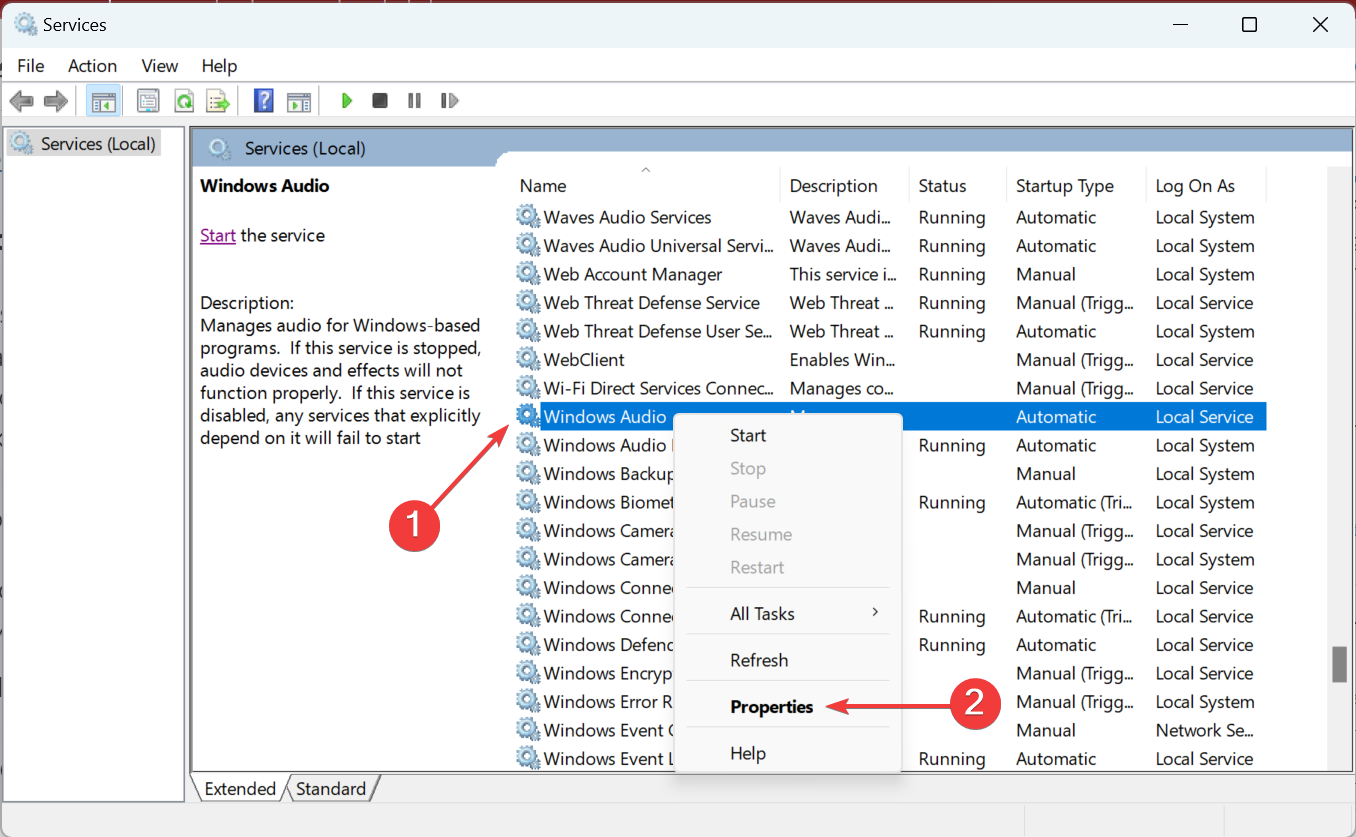
Task: Click the Start the service link
Action: [x=218, y=236]
